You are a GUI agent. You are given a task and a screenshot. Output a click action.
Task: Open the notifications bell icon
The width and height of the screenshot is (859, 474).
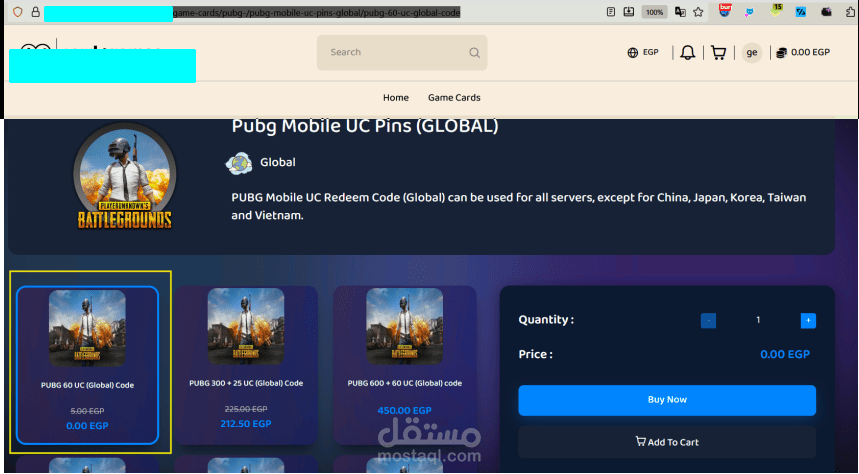coord(688,53)
